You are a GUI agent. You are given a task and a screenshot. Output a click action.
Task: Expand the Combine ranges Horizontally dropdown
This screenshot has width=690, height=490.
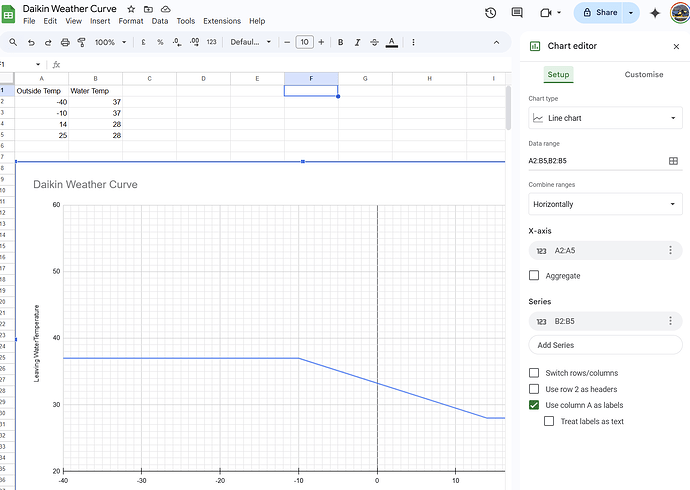tap(604, 204)
